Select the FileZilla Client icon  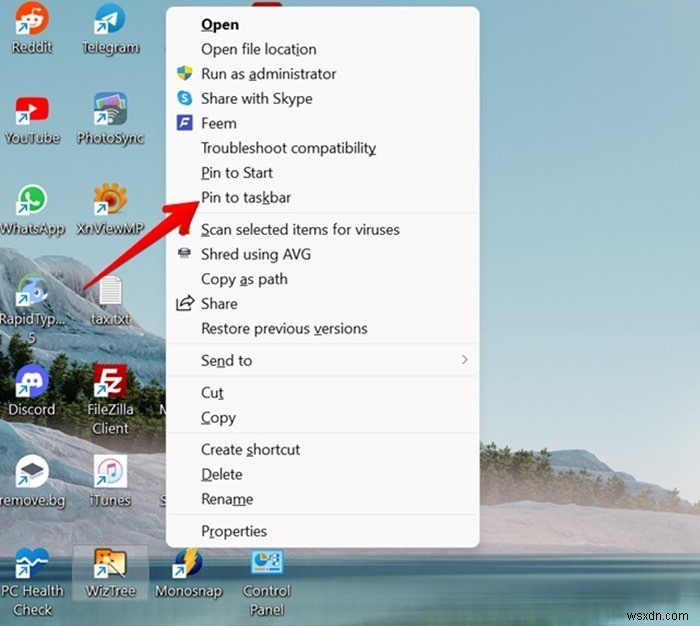110,381
